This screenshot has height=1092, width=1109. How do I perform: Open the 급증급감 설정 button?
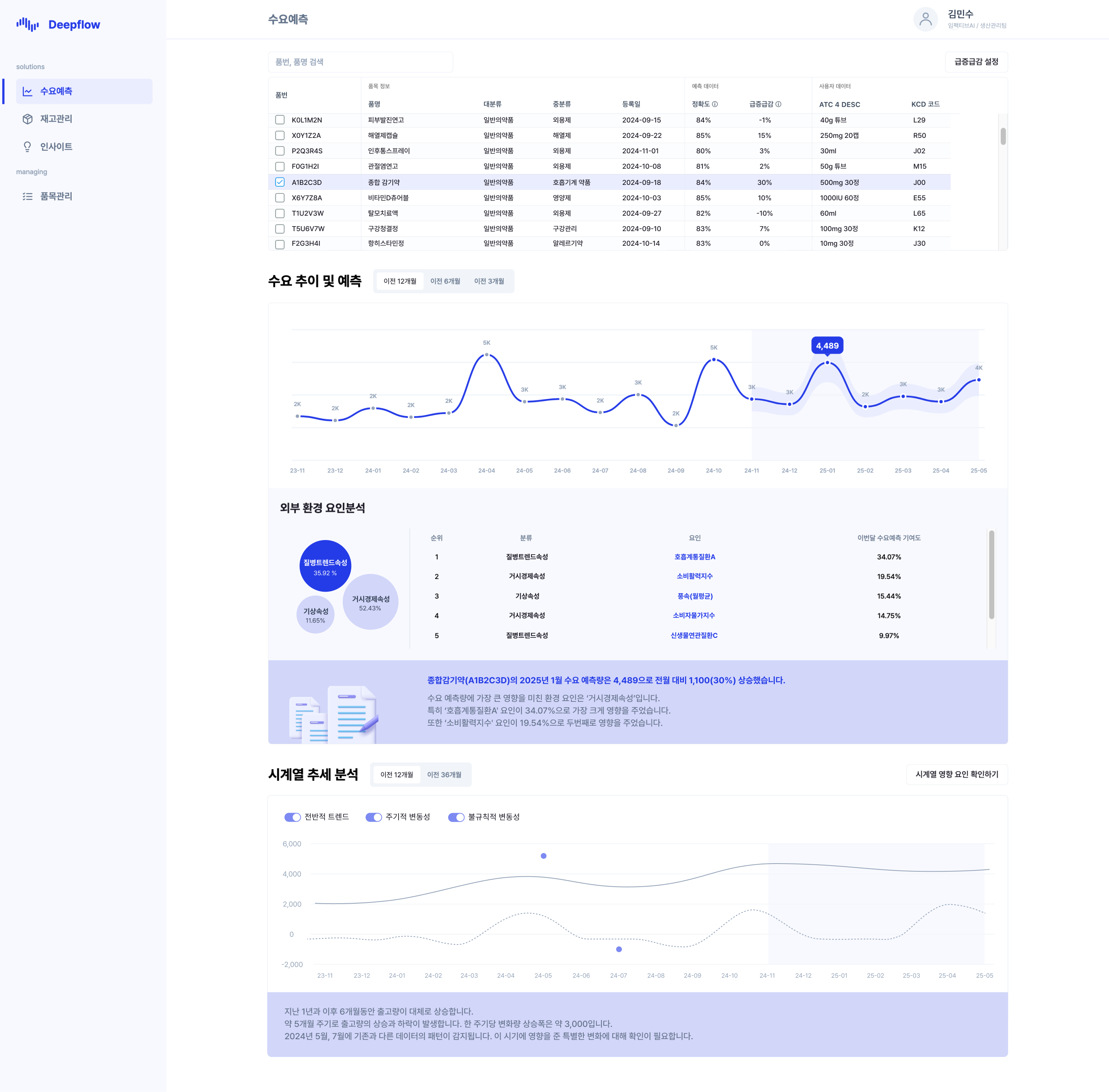976,62
